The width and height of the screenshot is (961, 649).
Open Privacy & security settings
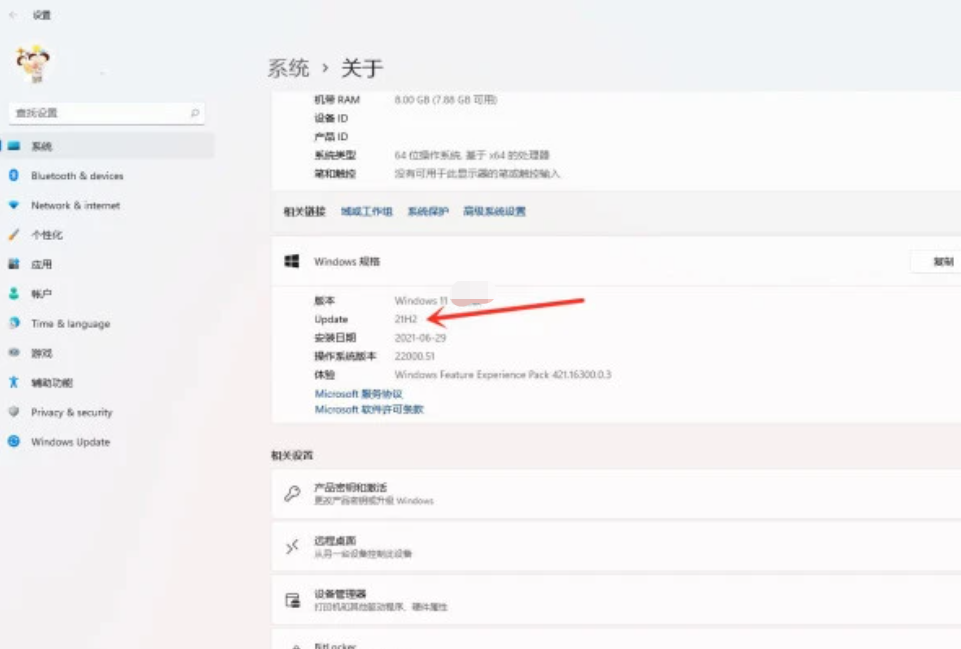72,412
